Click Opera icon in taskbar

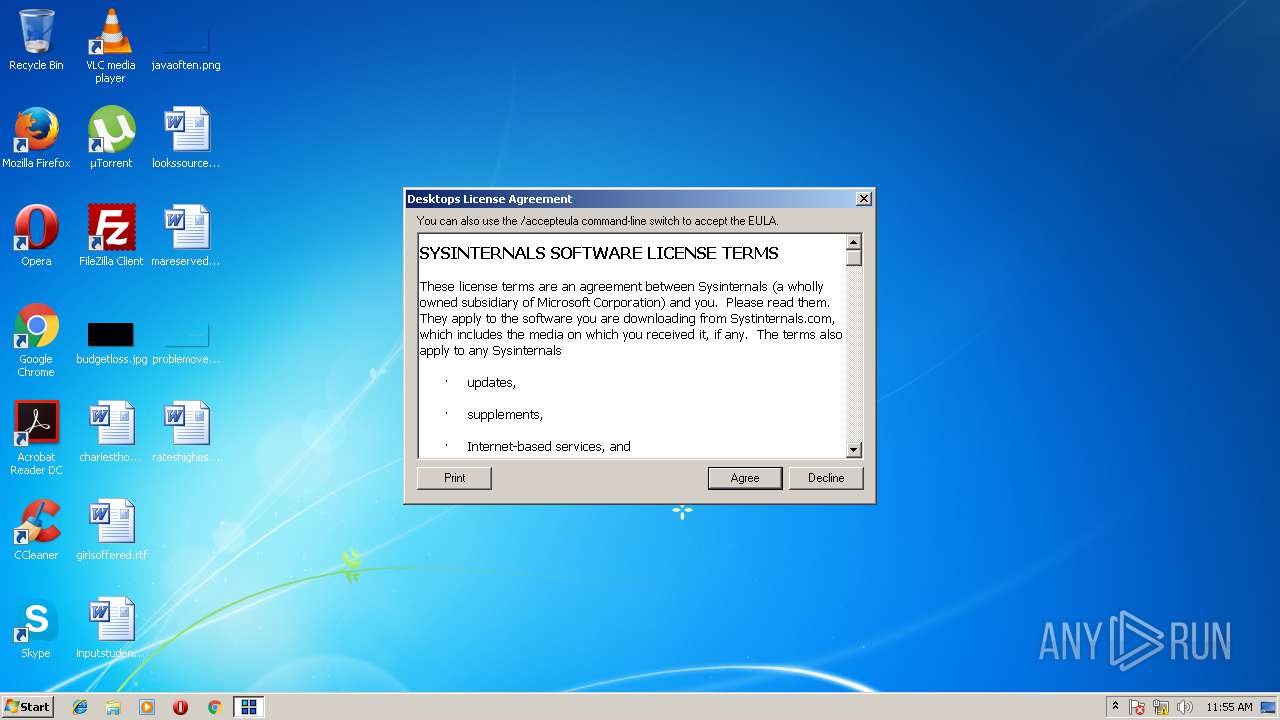pyautogui.click(x=180, y=707)
